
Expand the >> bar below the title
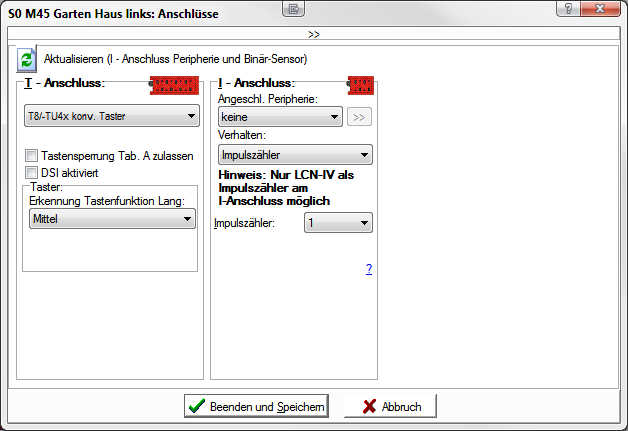point(314,34)
